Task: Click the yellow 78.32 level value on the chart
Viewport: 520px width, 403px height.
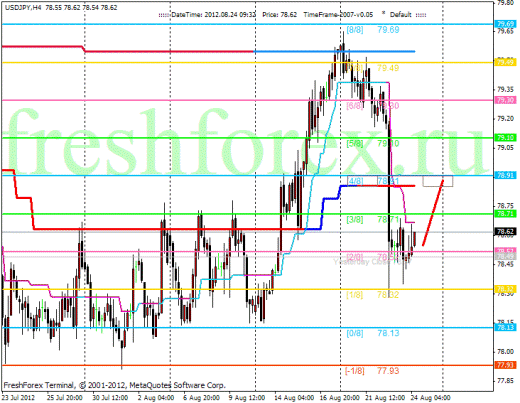Action: click(388, 295)
